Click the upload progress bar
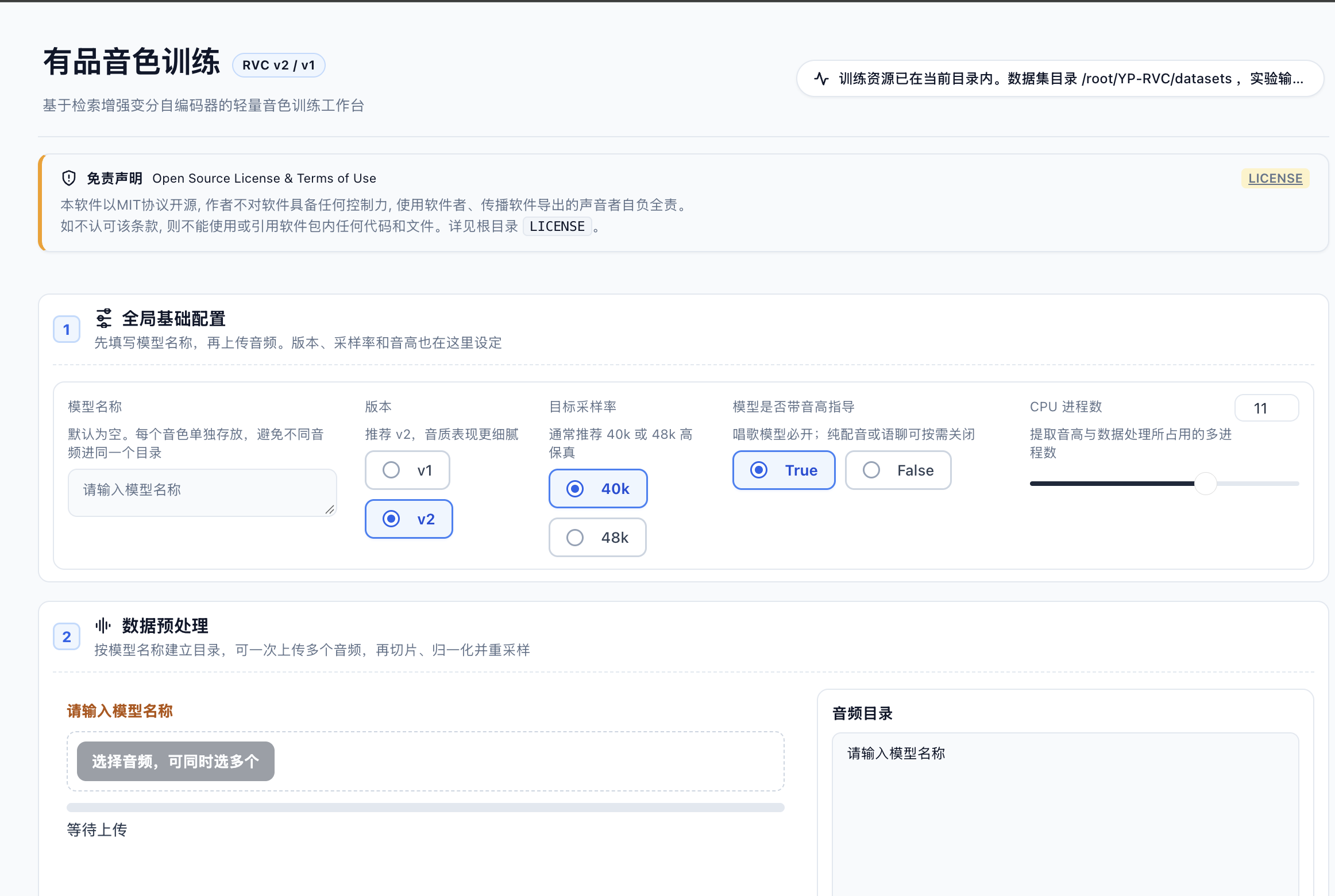This screenshot has width=1335, height=896. pyautogui.click(x=426, y=808)
